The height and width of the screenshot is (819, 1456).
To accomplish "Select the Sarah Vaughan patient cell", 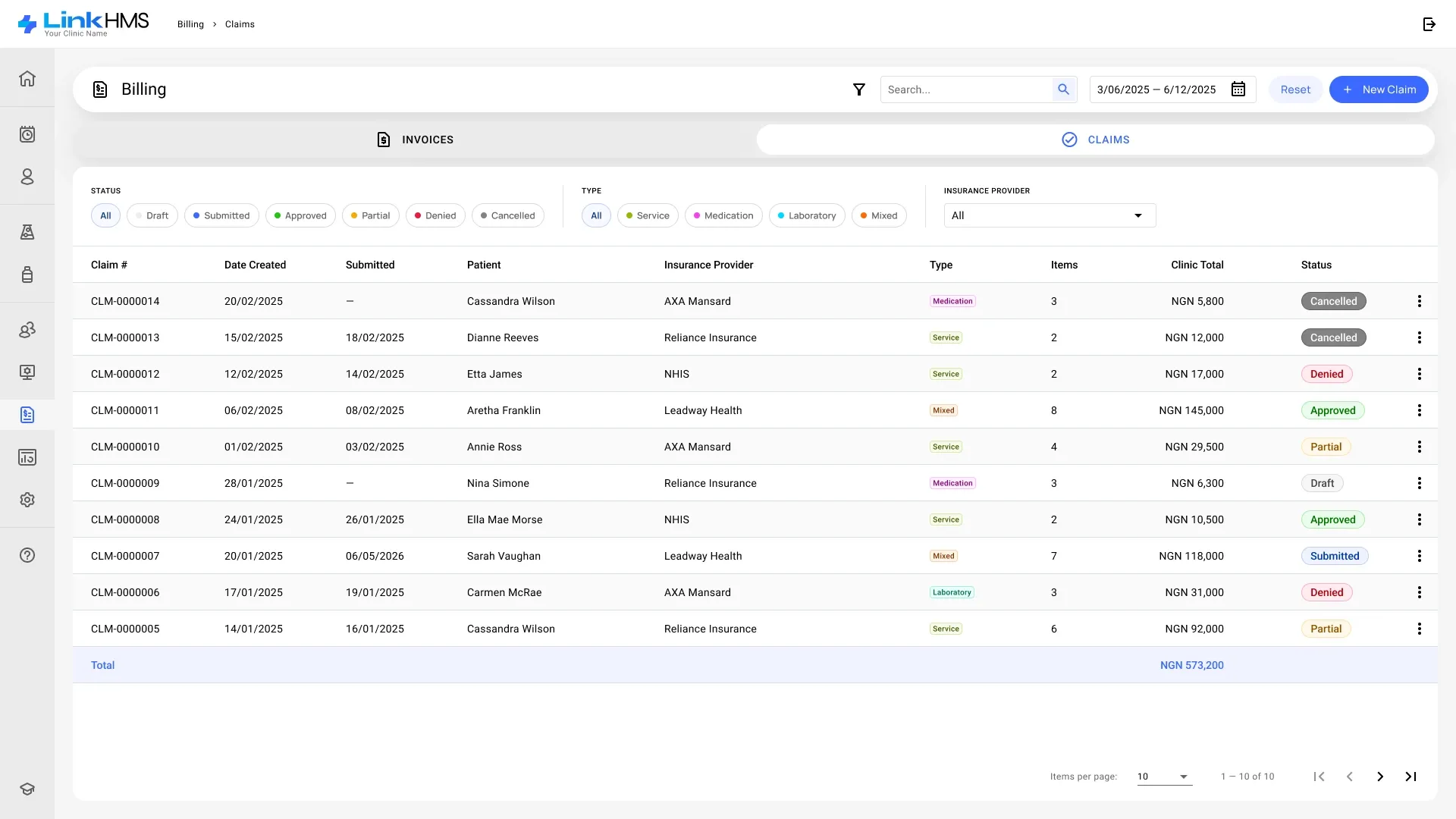I will coord(504,556).
